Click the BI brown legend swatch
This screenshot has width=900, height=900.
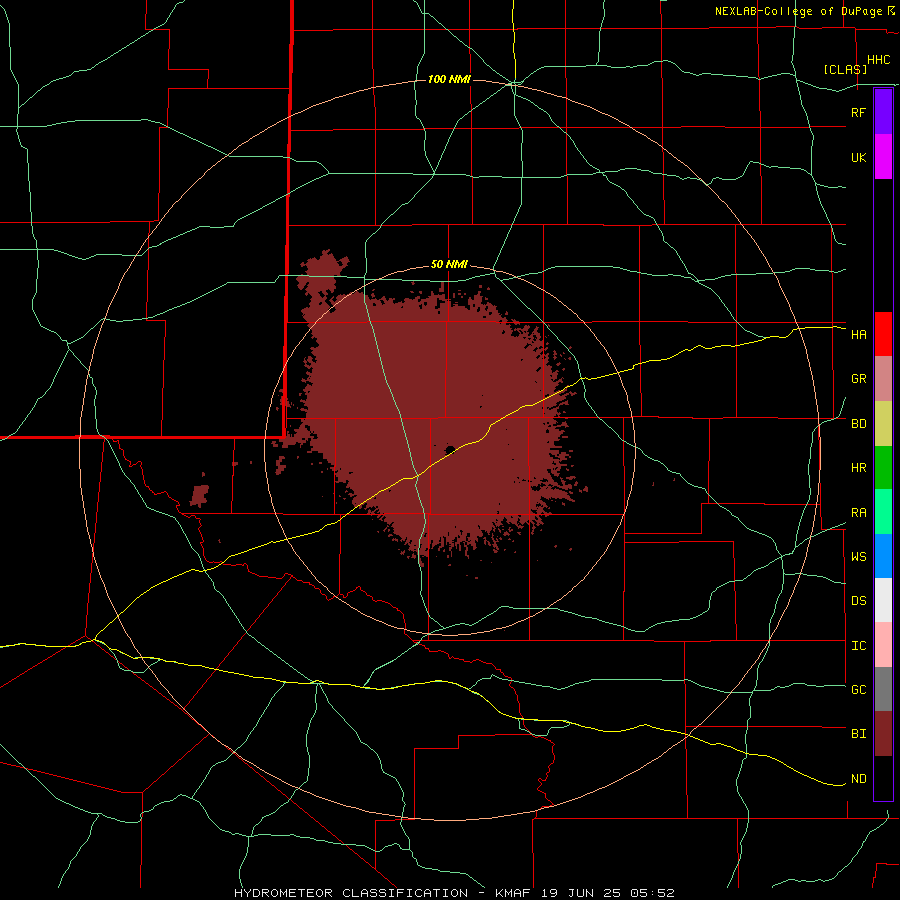(883, 734)
